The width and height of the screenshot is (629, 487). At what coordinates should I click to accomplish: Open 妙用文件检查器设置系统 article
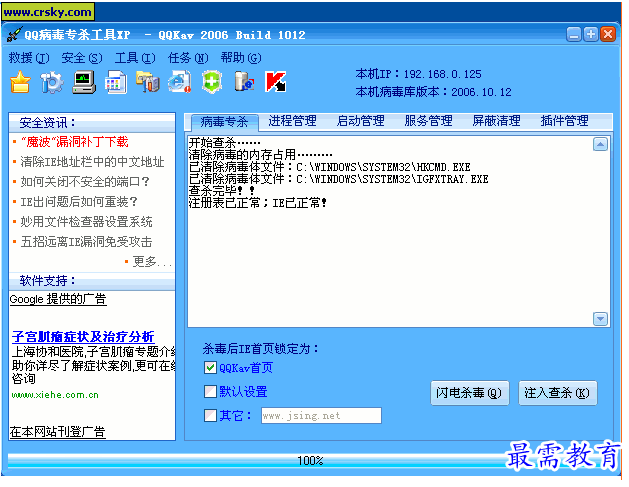[x=86, y=222]
